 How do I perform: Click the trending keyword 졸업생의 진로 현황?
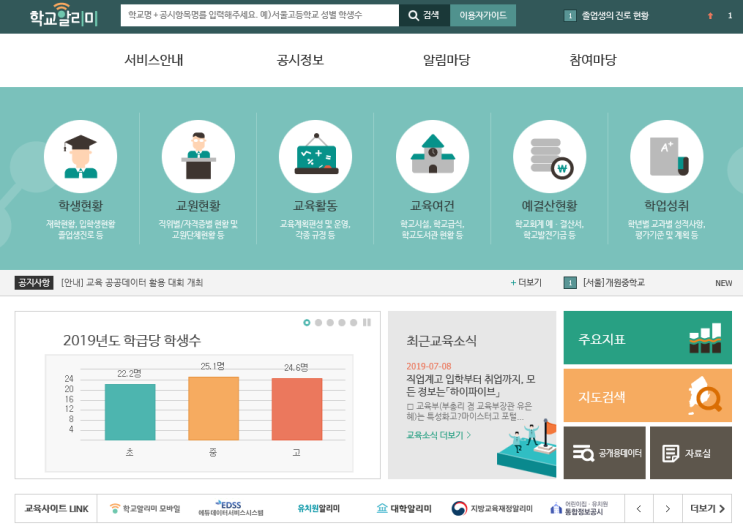click(615, 16)
